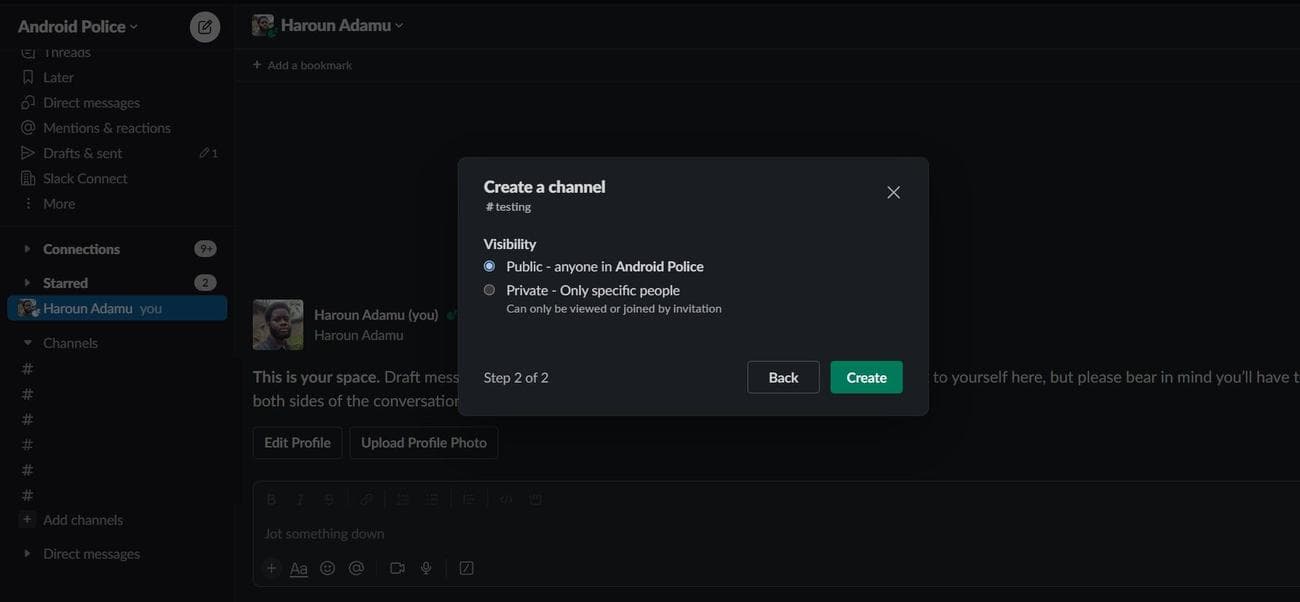Viewport: 1300px width, 602px height.
Task: Click the green Create button
Action: 866,377
